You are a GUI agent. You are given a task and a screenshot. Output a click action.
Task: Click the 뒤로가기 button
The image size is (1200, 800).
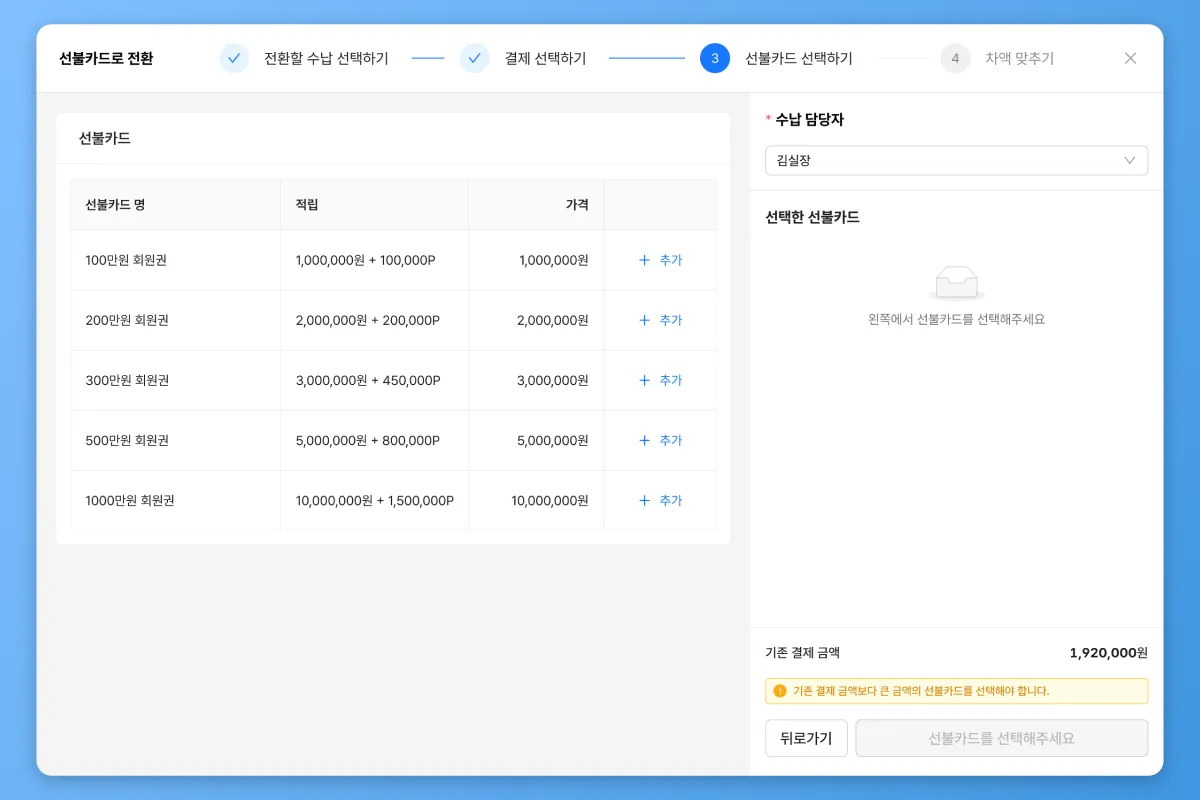pyautogui.click(x=806, y=738)
